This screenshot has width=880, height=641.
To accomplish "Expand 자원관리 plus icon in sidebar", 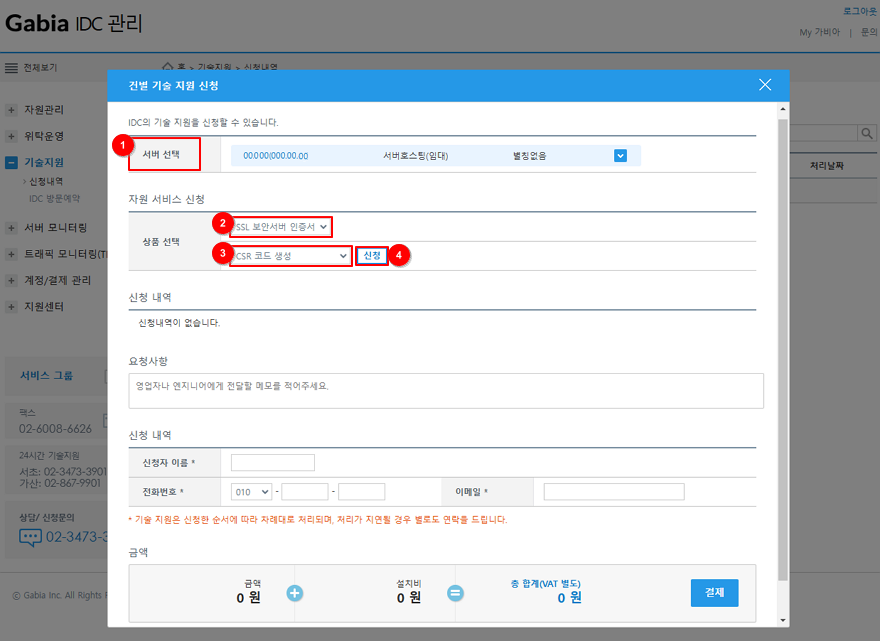I will pos(11,110).
